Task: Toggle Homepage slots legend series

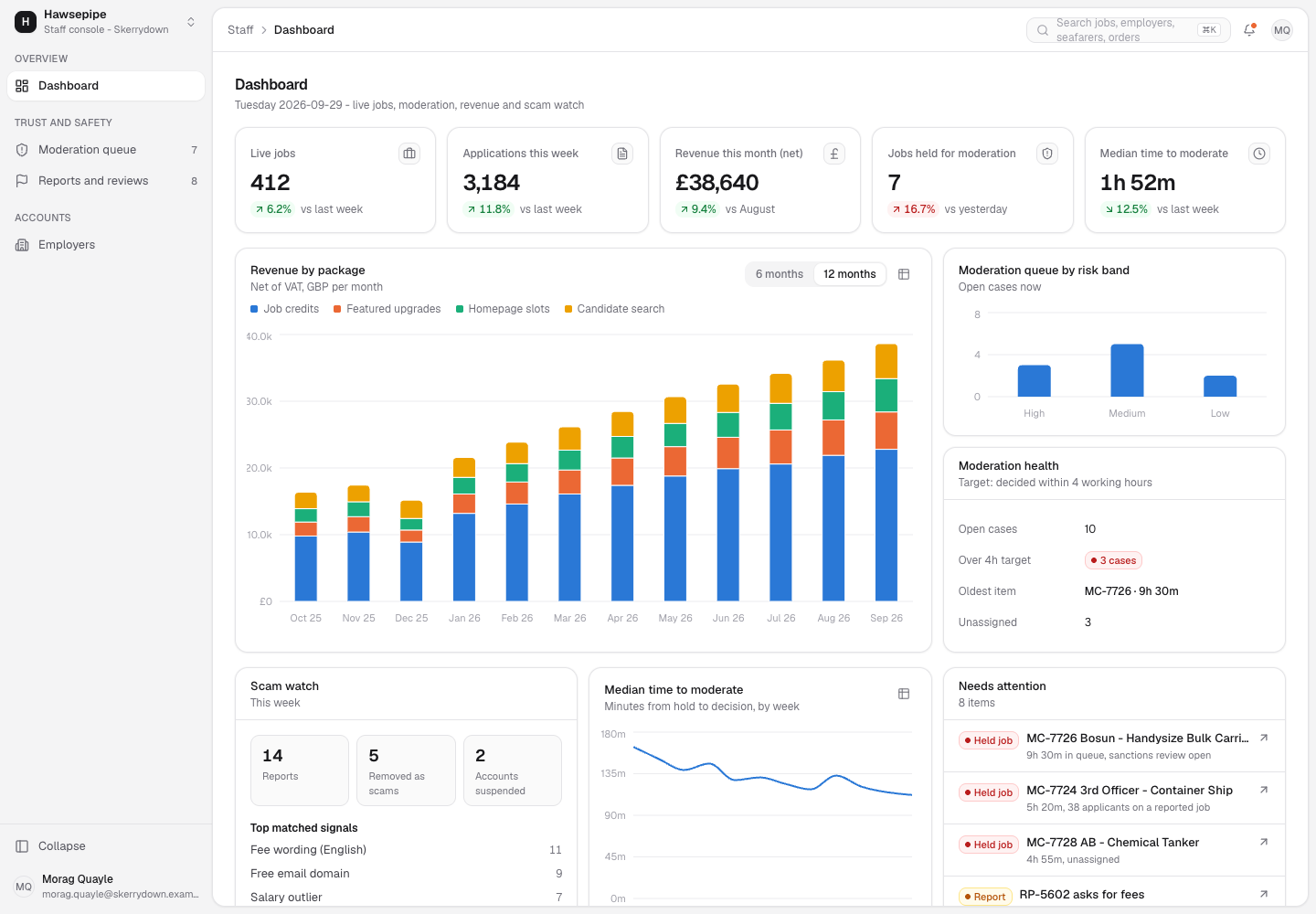Action: click(503, 309)
